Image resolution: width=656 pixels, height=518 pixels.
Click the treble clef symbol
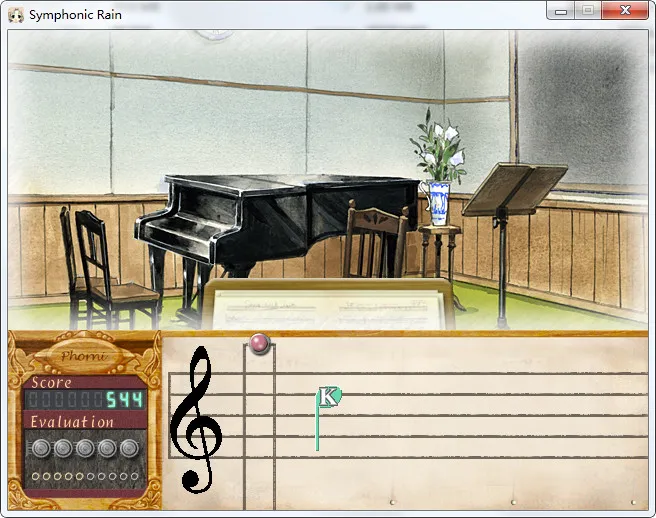tap(196, 418)
